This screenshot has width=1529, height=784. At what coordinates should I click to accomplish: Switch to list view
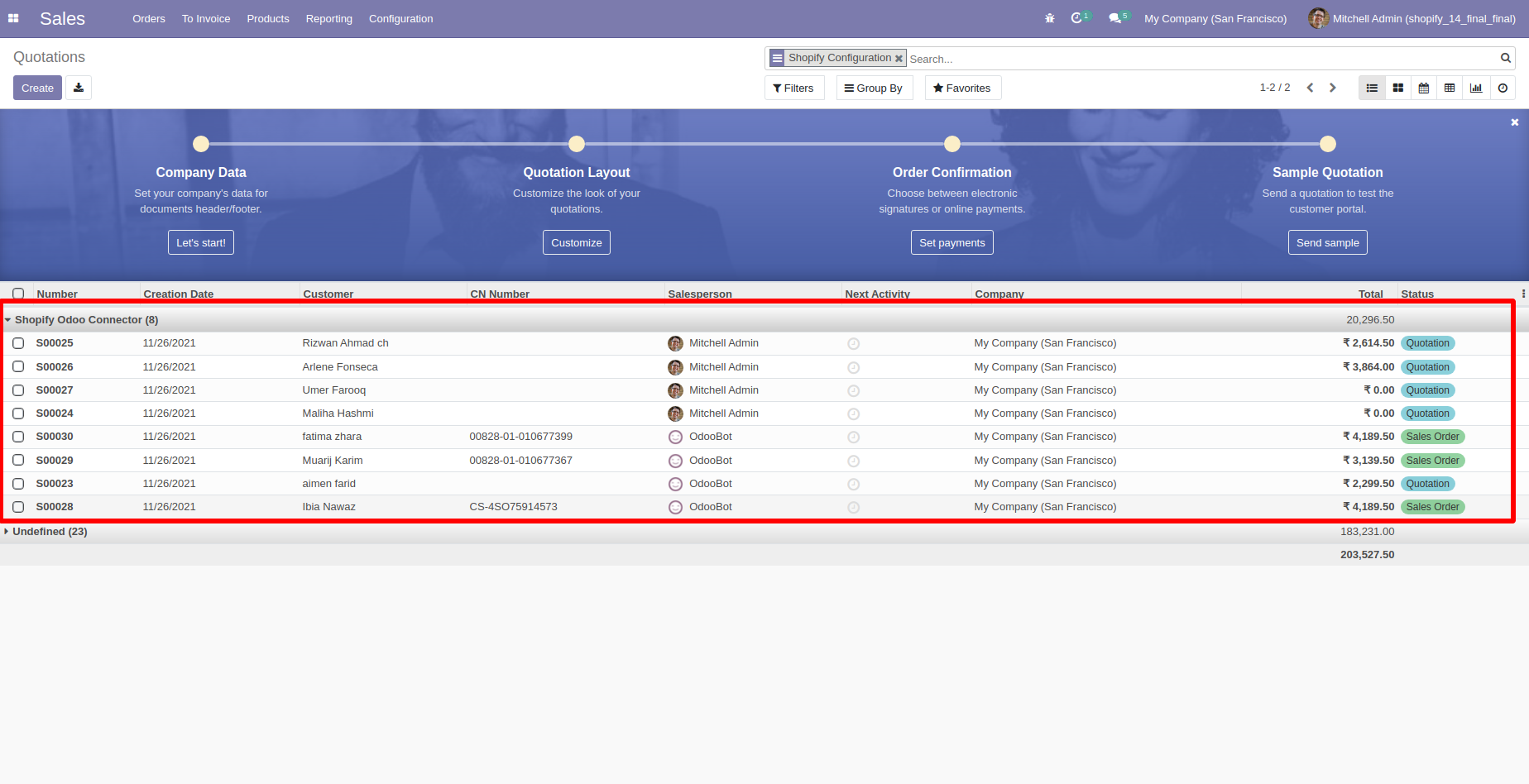point(1372,88)
